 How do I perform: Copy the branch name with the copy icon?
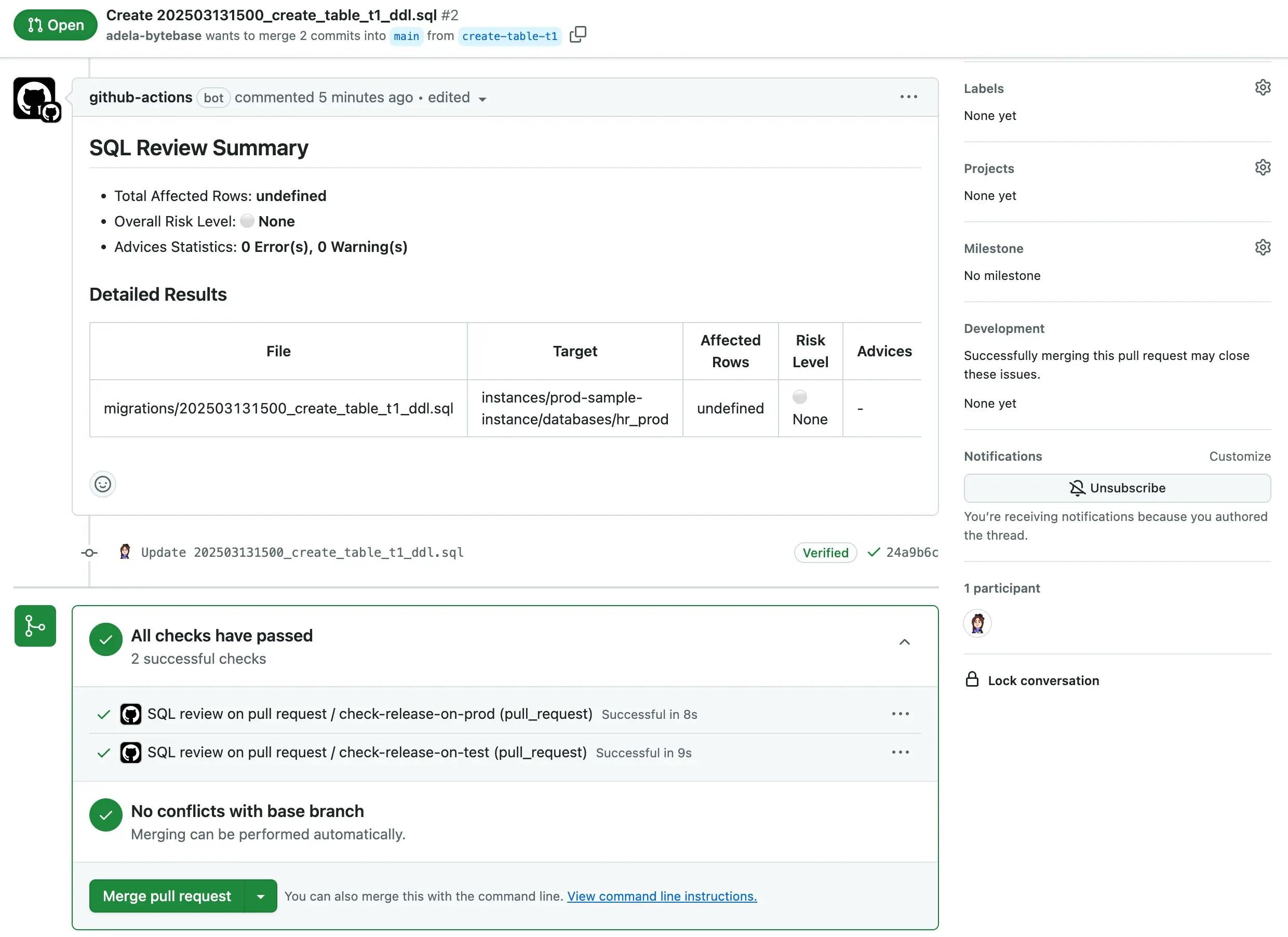click(x=579, y=35)
